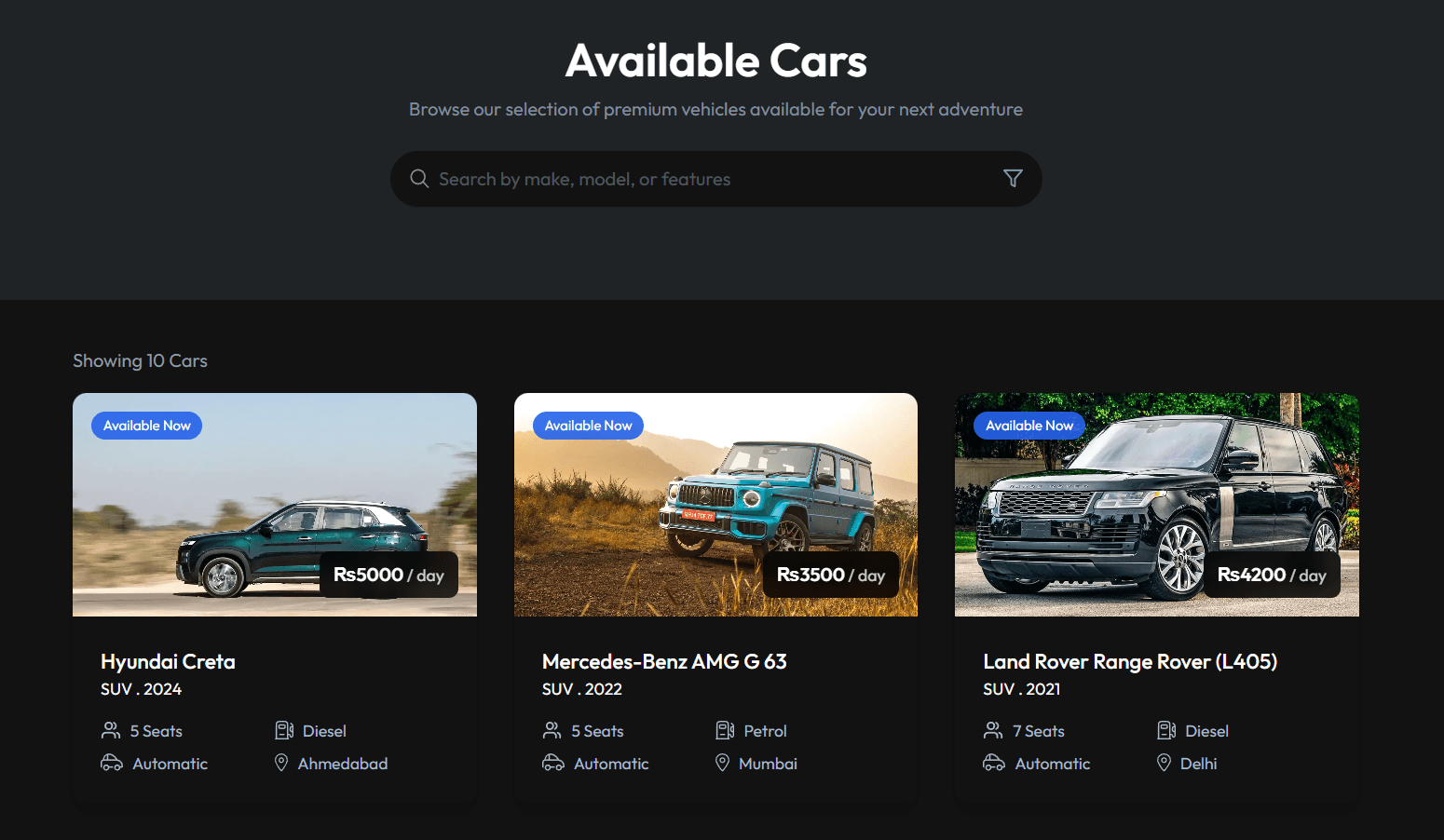Click the magnifying glass search icon
1444x840 pixels.
coord(419,178)
